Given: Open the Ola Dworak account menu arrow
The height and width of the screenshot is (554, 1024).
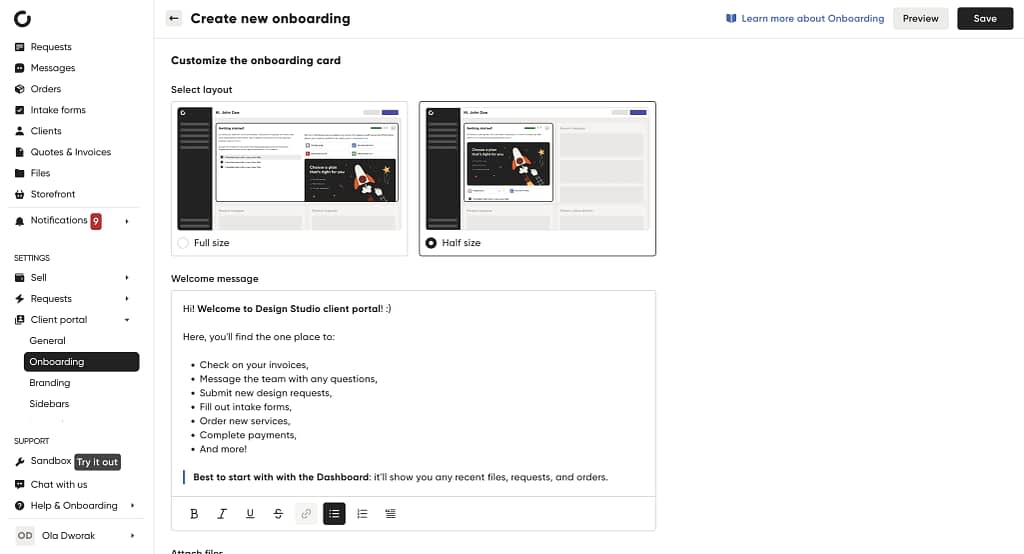Looking at the screenshot, I should [133, 536].
